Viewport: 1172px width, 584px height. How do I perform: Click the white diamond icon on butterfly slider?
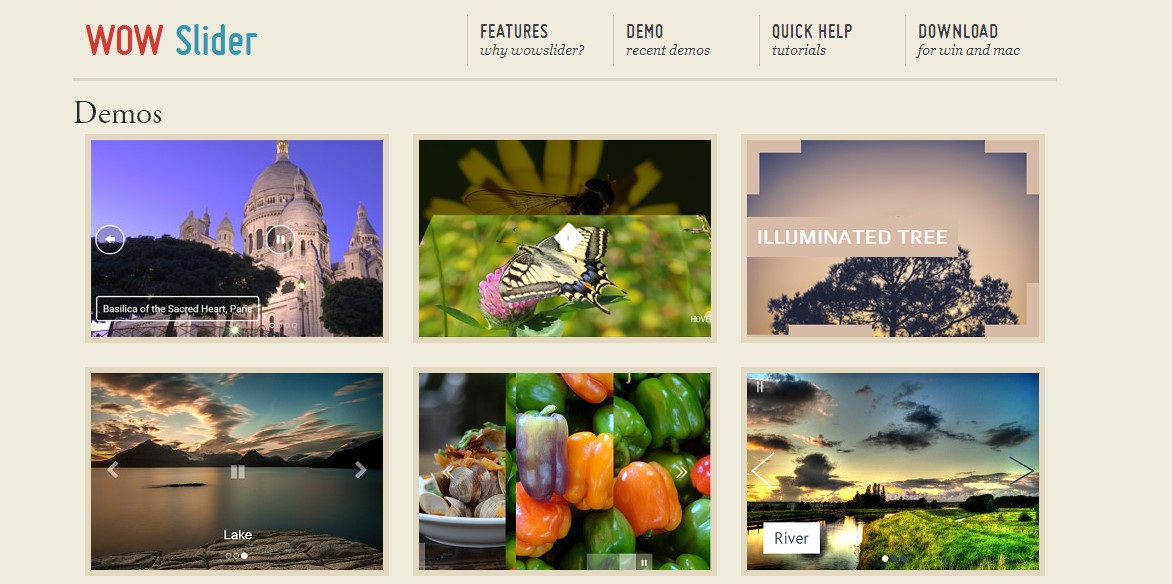coord(568,239)
